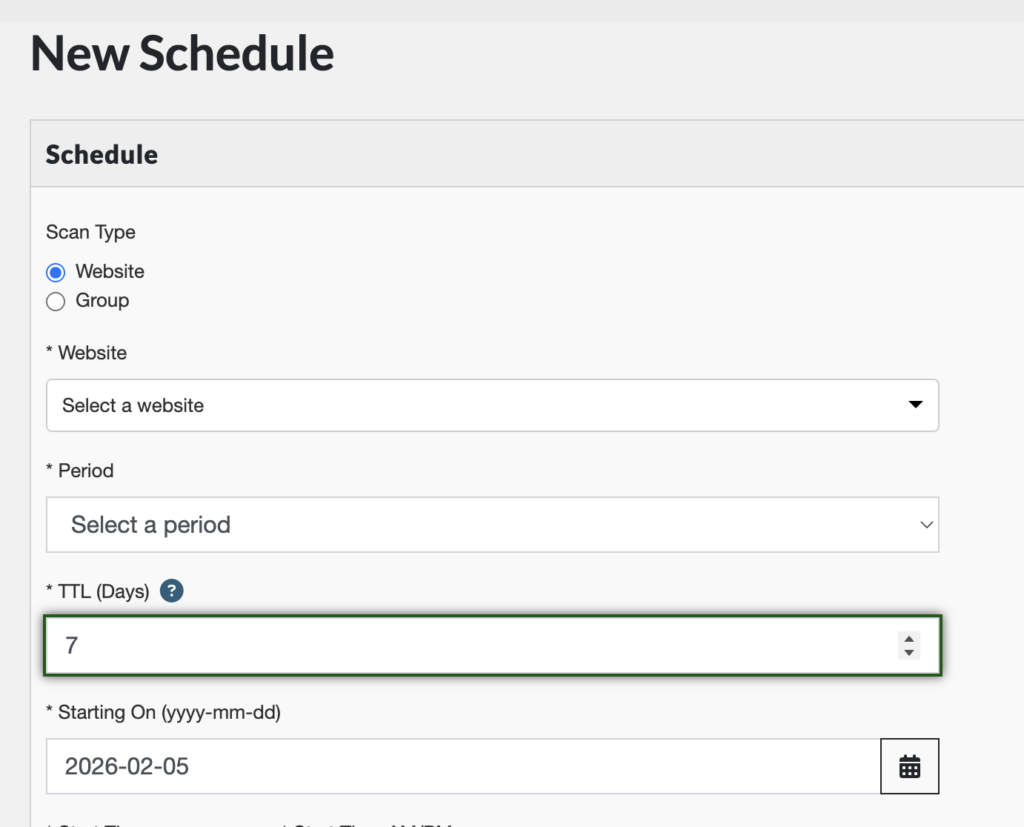Click the "New Schedule" page heading
Viewport: 1024px width, 827px height.
(x=183, y=53)
